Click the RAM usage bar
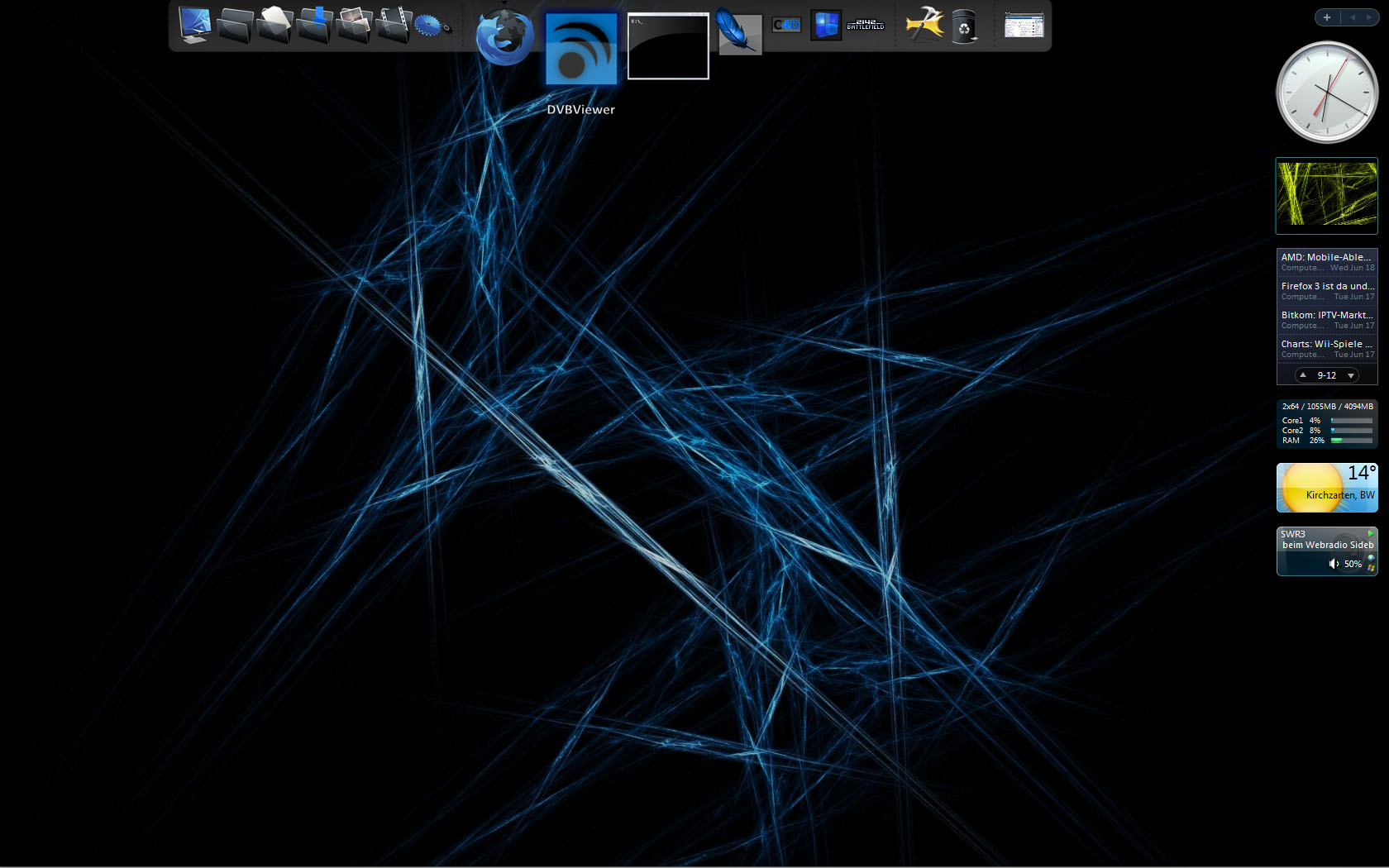1389x868 pixels. pyautogui.click(x=1352, y=441)
